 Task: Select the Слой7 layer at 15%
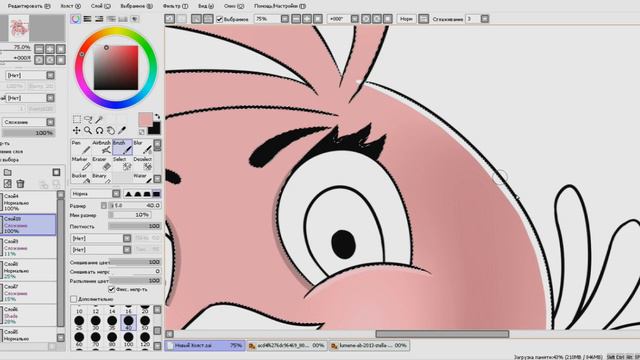(29, 293)
